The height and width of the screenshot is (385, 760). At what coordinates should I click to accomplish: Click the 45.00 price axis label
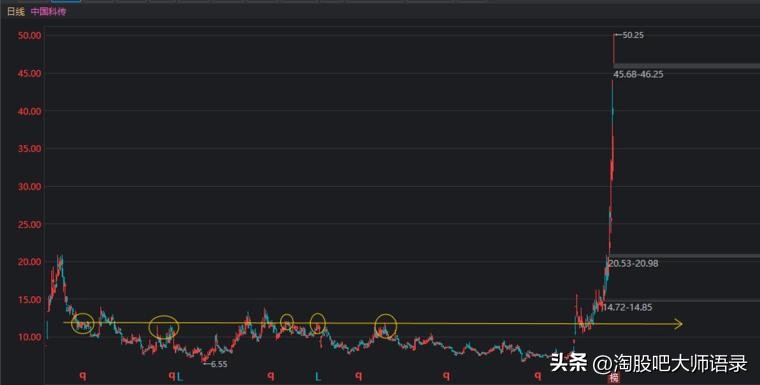click(x=30, y=73)
